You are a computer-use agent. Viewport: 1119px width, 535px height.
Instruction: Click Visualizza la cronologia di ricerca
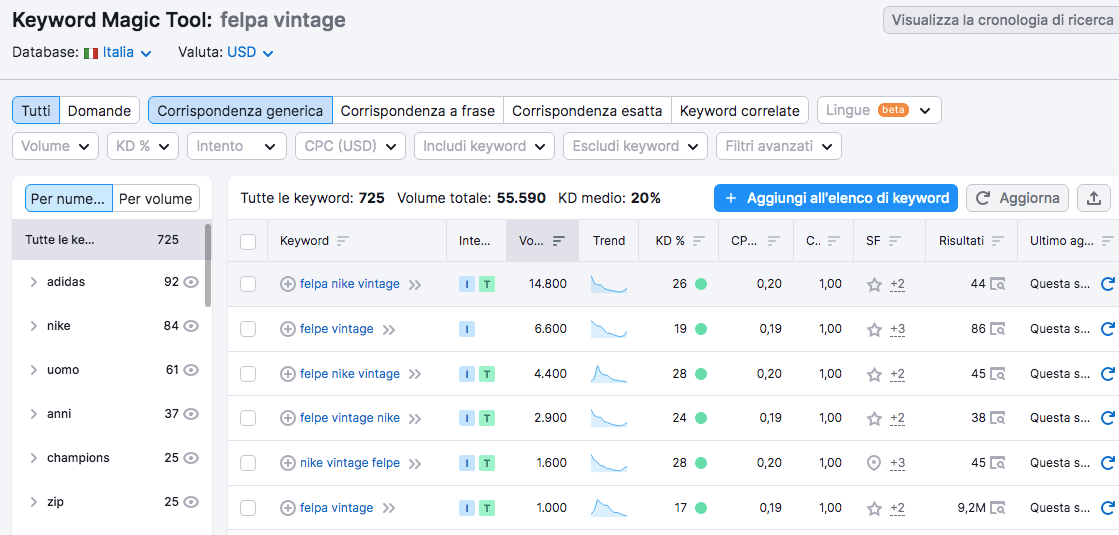click(x=1000, y=20)
